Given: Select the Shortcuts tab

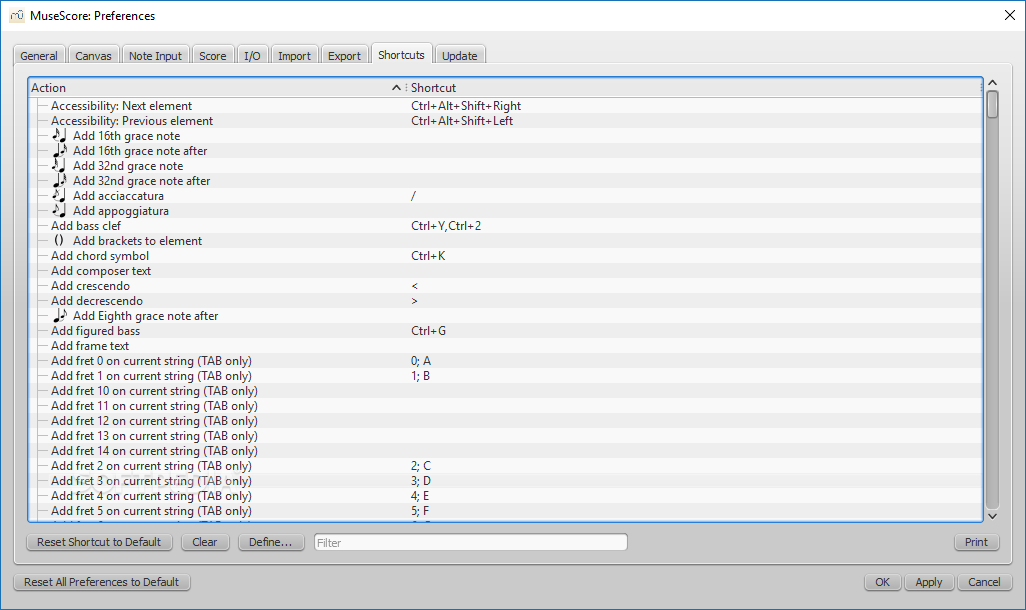Looking at the screenshot, I should 401,55.
